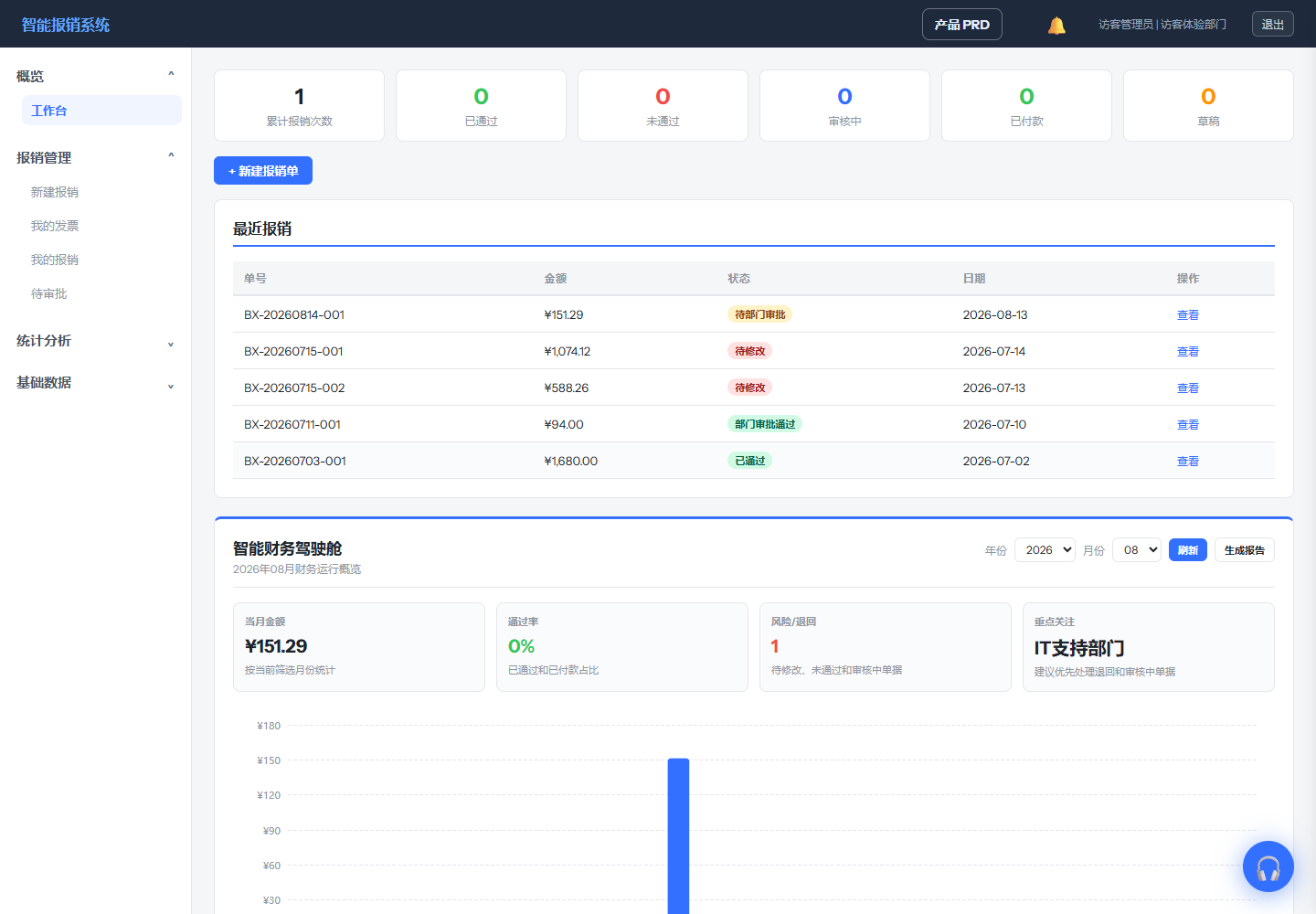This screenshot has height=914, width=1316.
Task: Click the 部门审批通过 status tag
Action: pyautogui.click(x=765, y=424)
